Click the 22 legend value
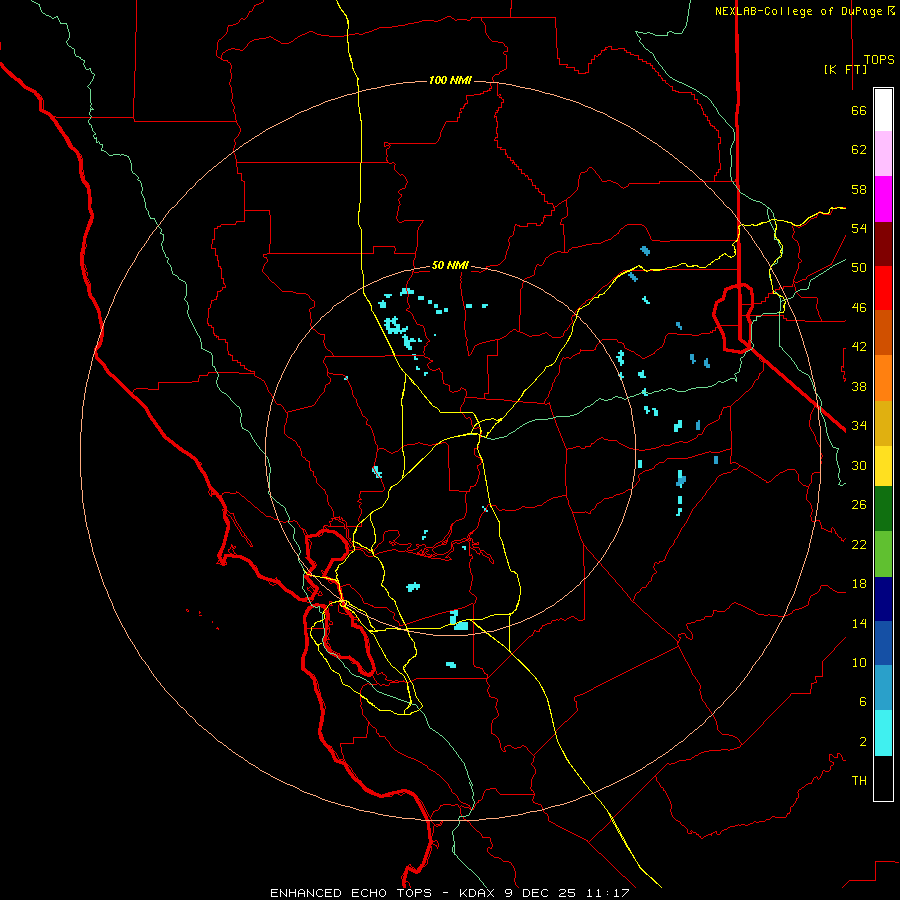The image size is (900, 900). coord(859,545)
